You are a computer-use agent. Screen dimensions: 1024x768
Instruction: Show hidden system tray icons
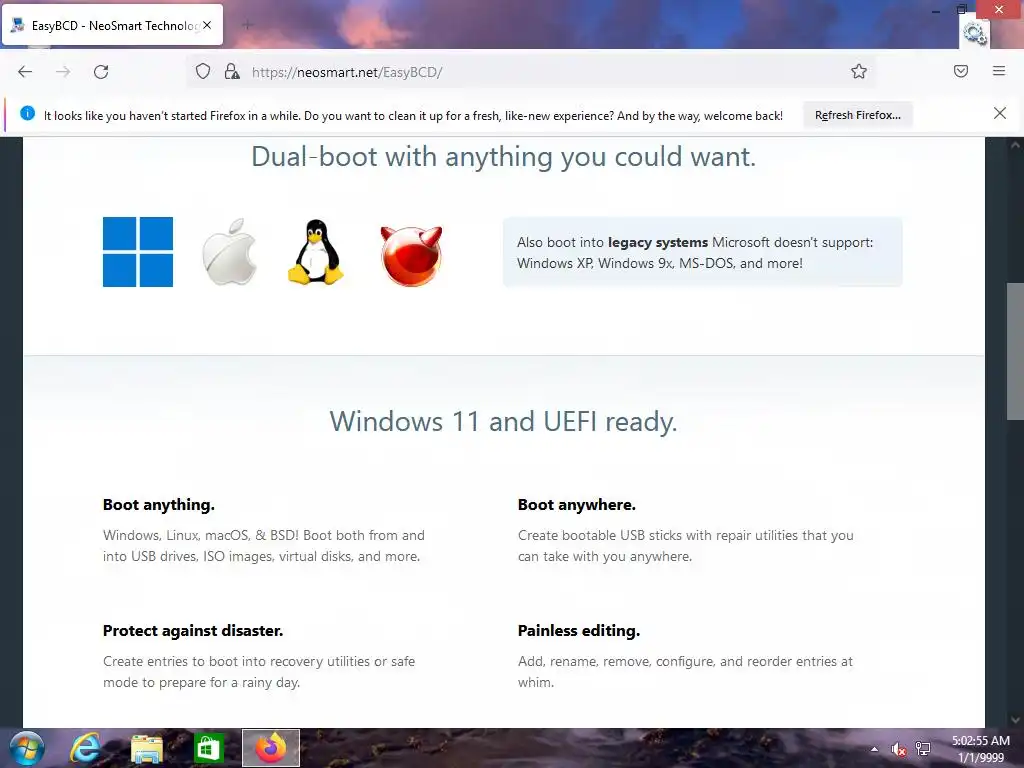[874, 750]
